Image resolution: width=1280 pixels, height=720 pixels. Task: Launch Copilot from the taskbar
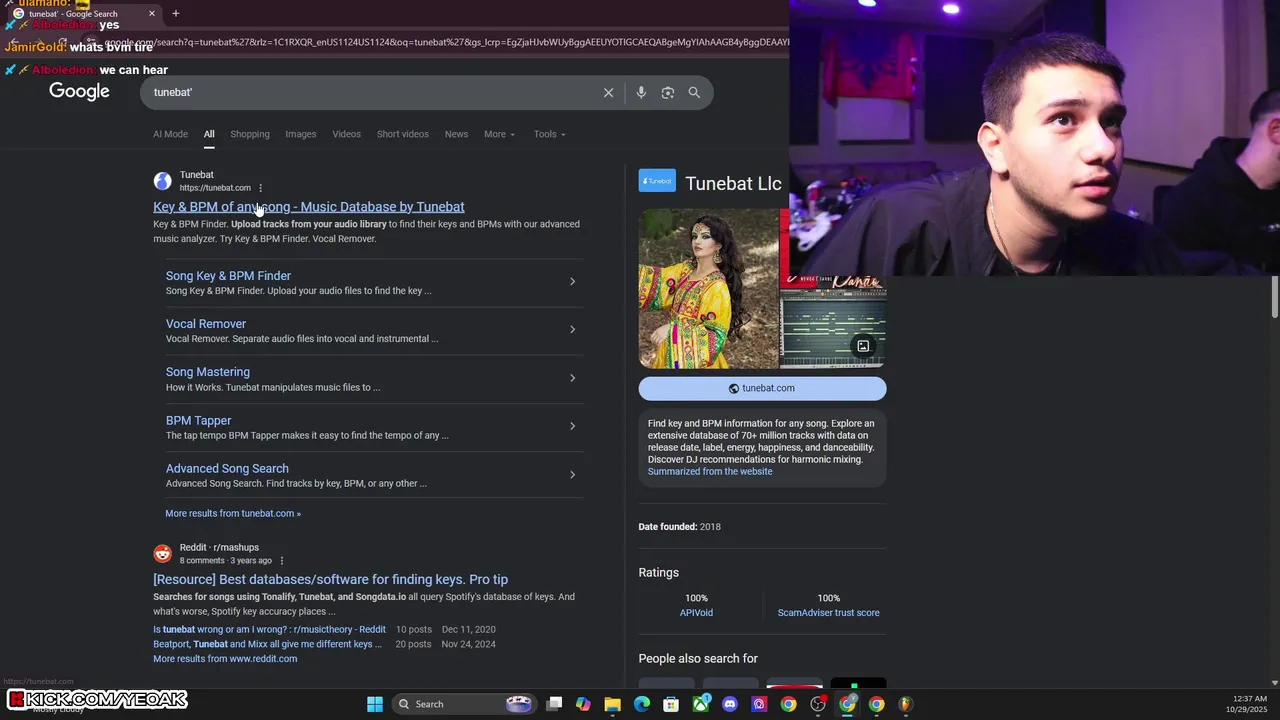583,704
